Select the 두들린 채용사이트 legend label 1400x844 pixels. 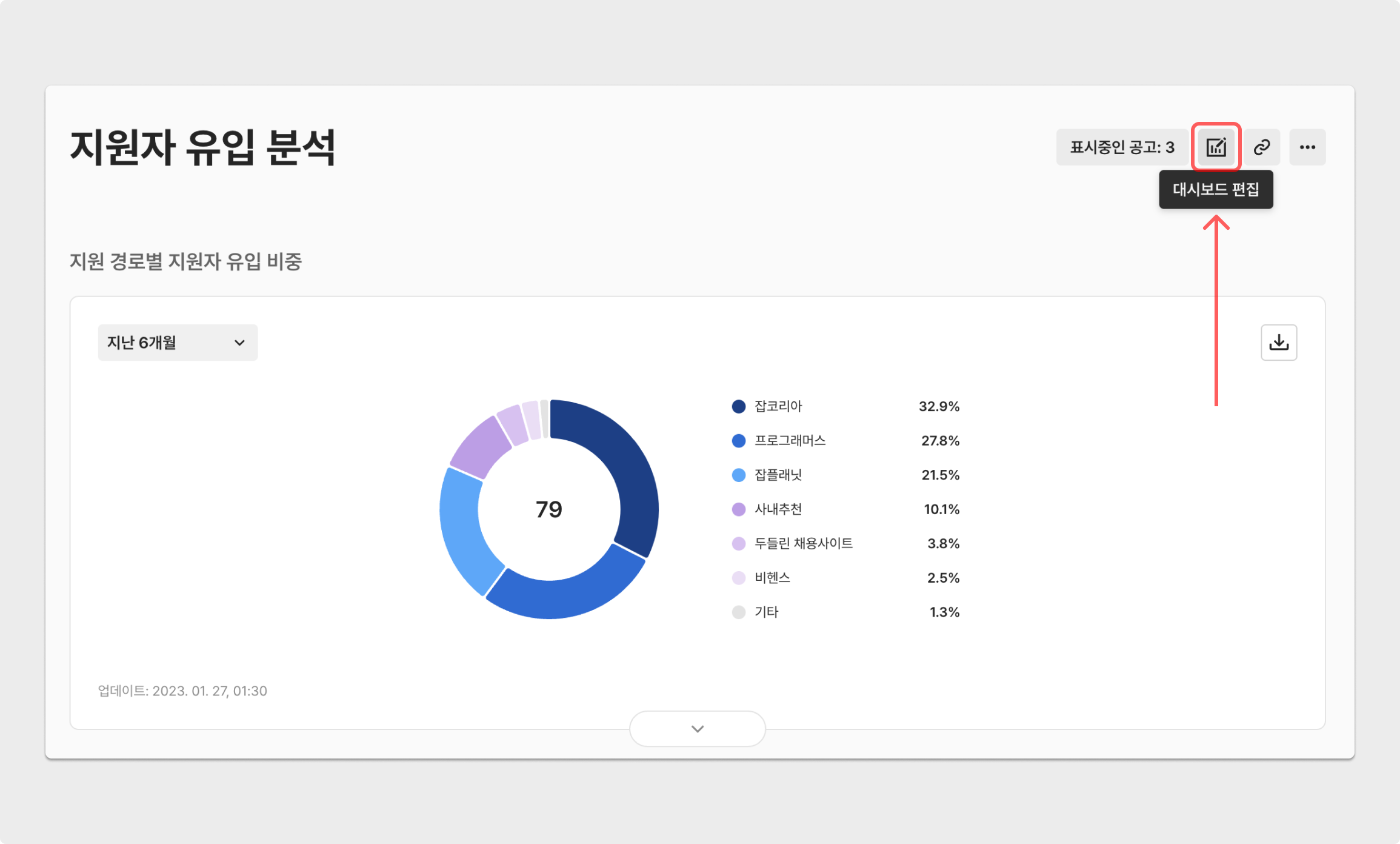pyautogui.click(x=803, y=543)
